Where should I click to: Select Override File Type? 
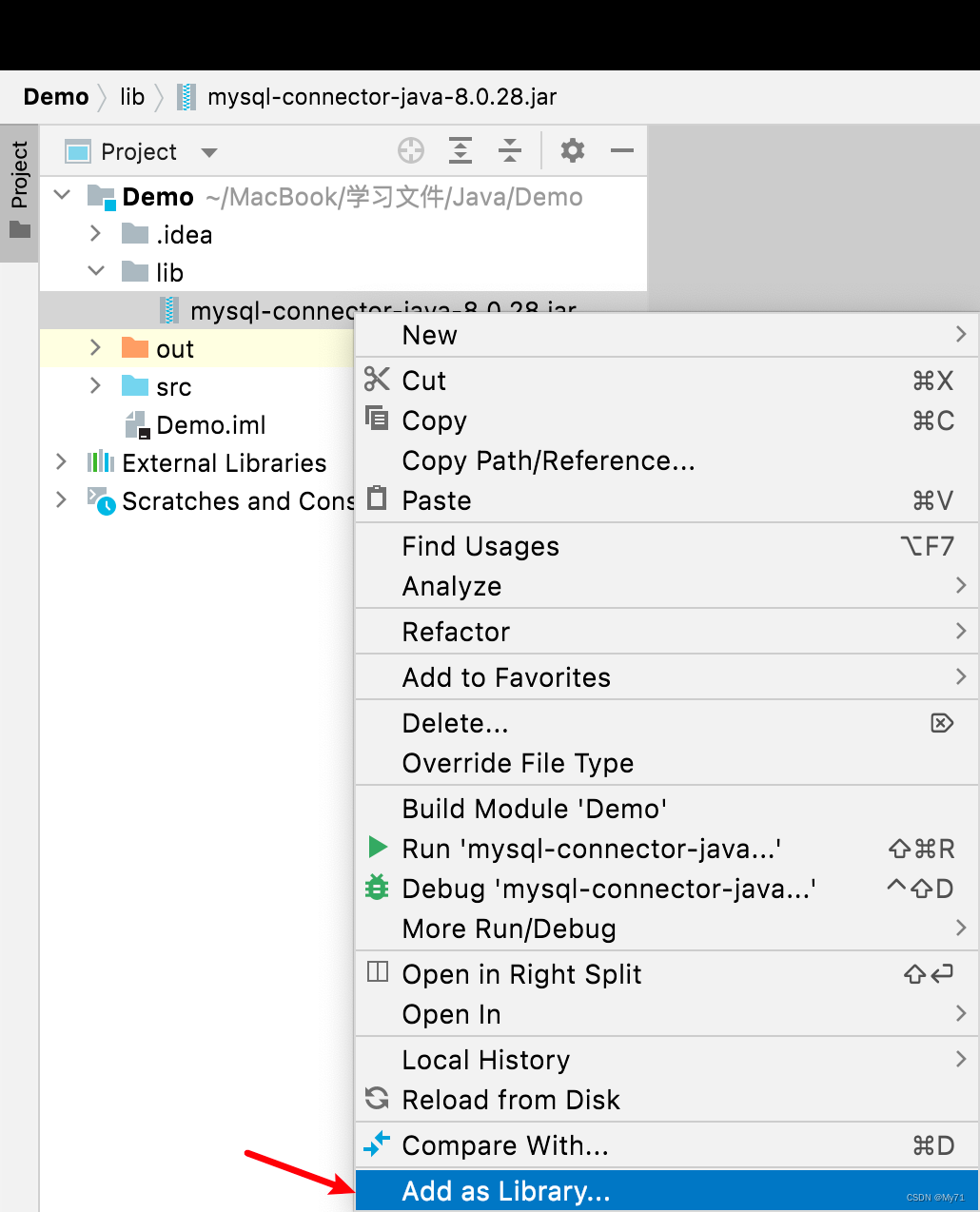[x=667, y=763]
